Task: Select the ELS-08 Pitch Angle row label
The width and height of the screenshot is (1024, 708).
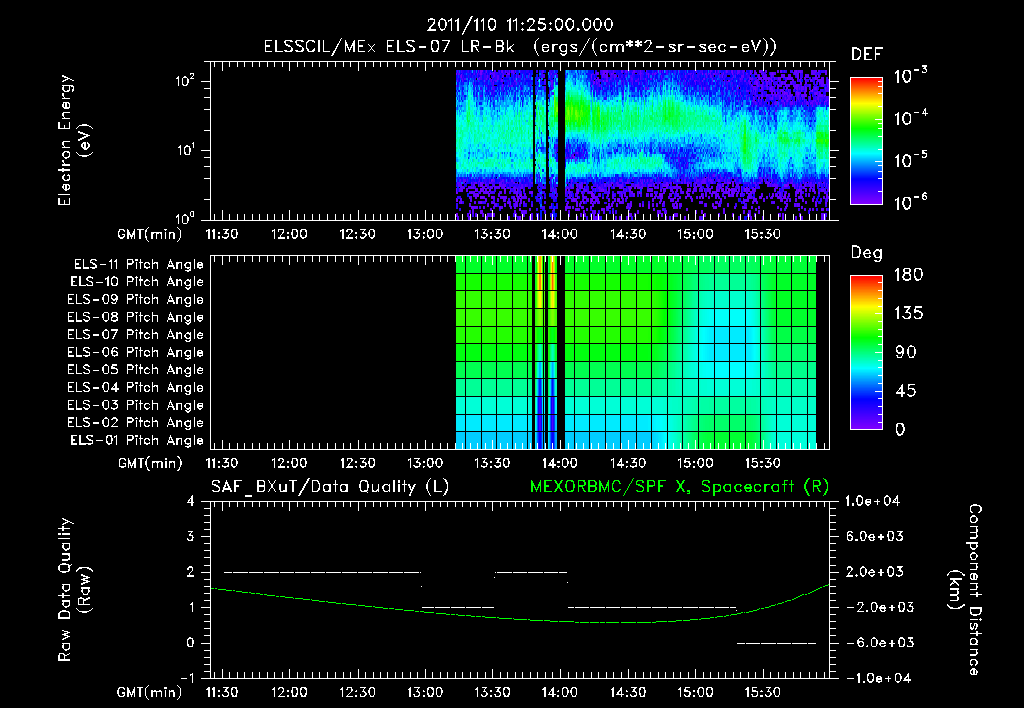Action: pos(136,317)
